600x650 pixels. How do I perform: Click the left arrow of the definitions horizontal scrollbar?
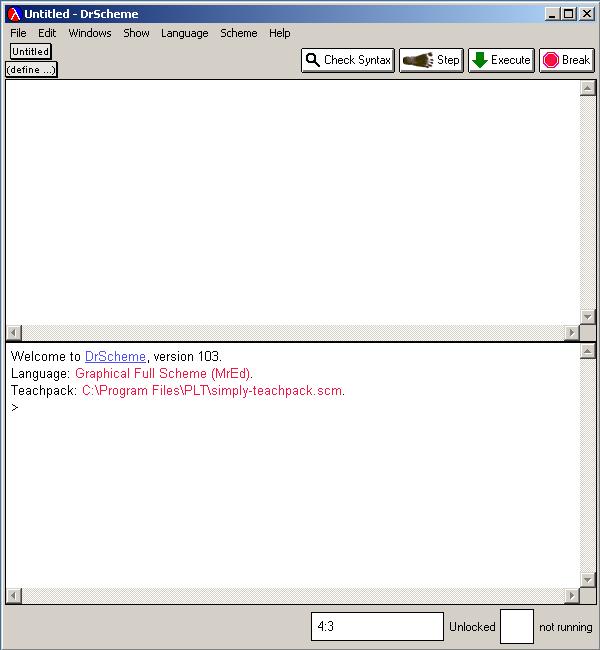(x=14, y=332)
